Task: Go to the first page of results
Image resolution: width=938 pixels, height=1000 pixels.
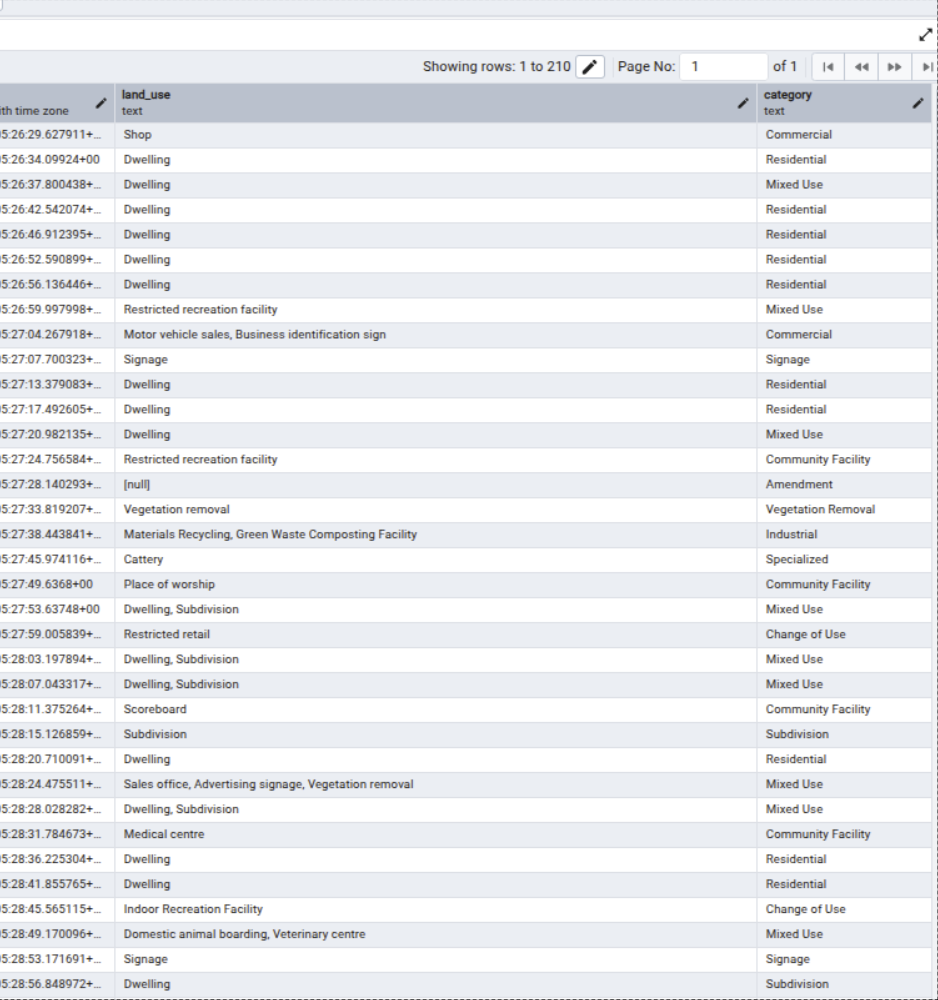Action: pos(828,67)
